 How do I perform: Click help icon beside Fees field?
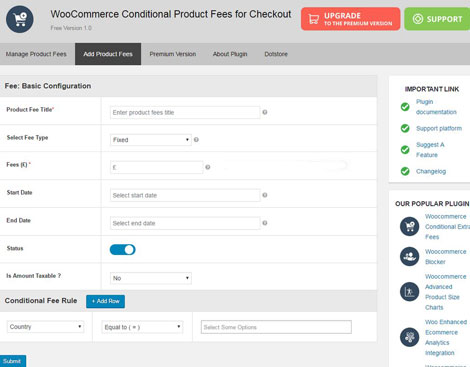(x=208, y=167)
